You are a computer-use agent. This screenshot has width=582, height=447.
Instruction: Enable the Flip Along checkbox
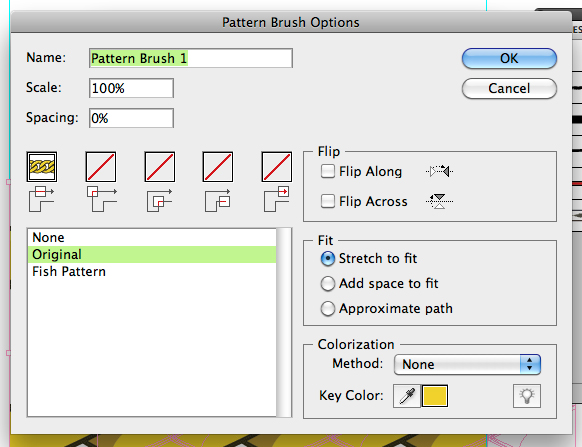(328, 171)
